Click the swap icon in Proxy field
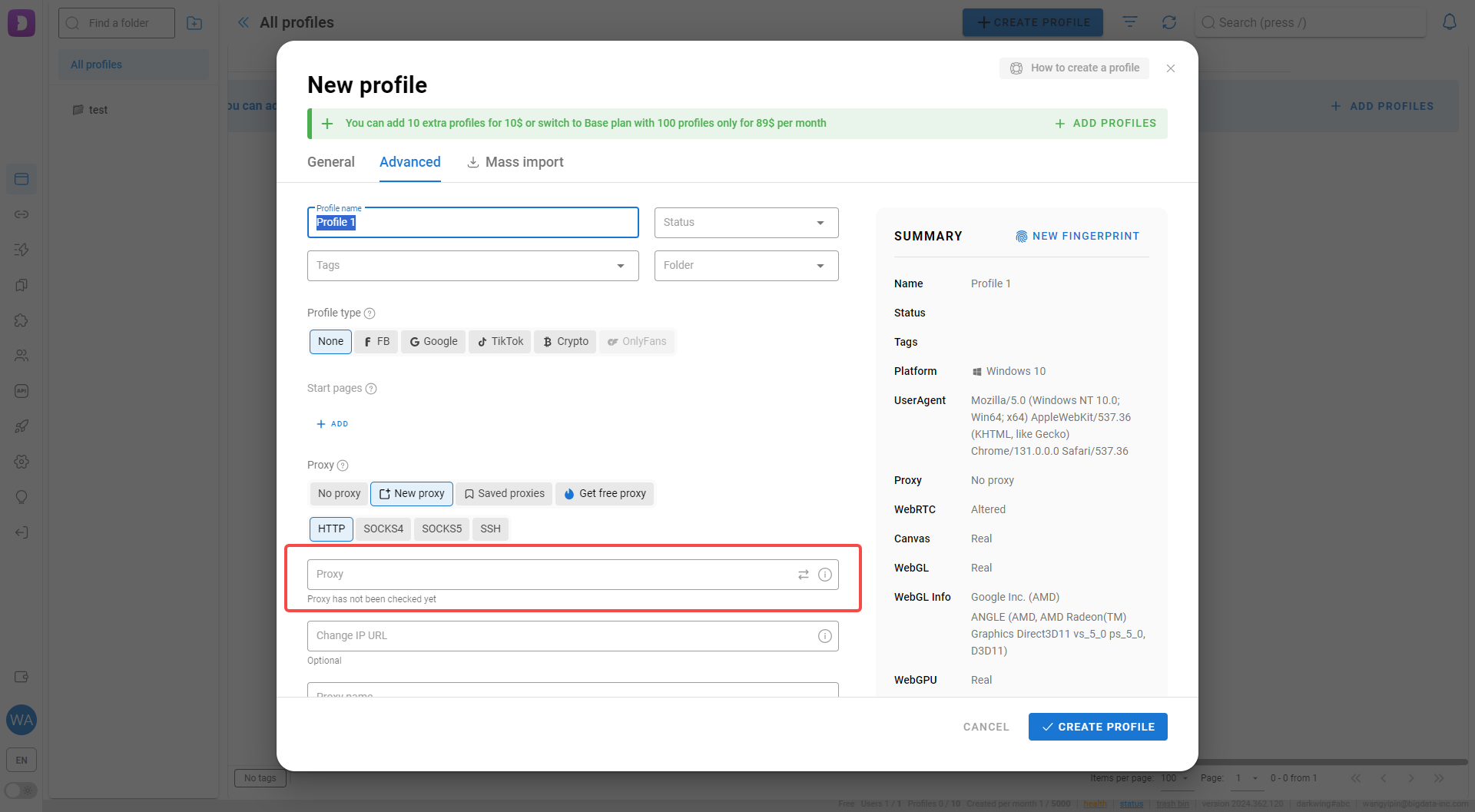The image size is (1475, 812). [x=804, y=575]
